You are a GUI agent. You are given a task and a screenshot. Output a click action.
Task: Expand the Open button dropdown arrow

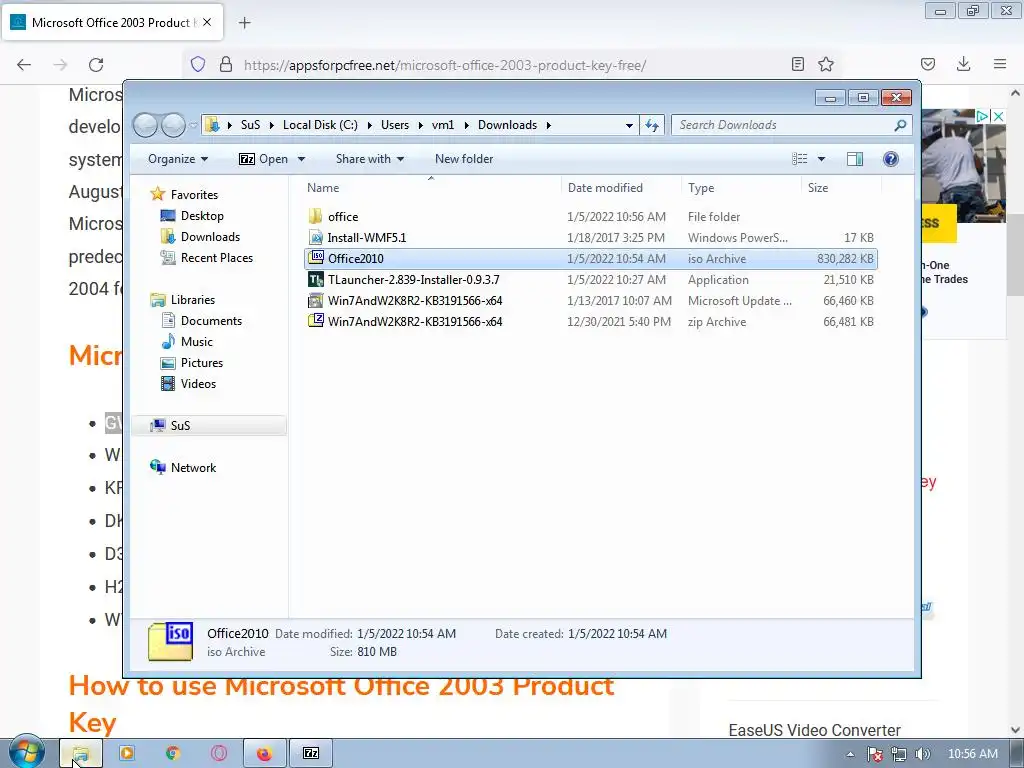tap(301, 159)
